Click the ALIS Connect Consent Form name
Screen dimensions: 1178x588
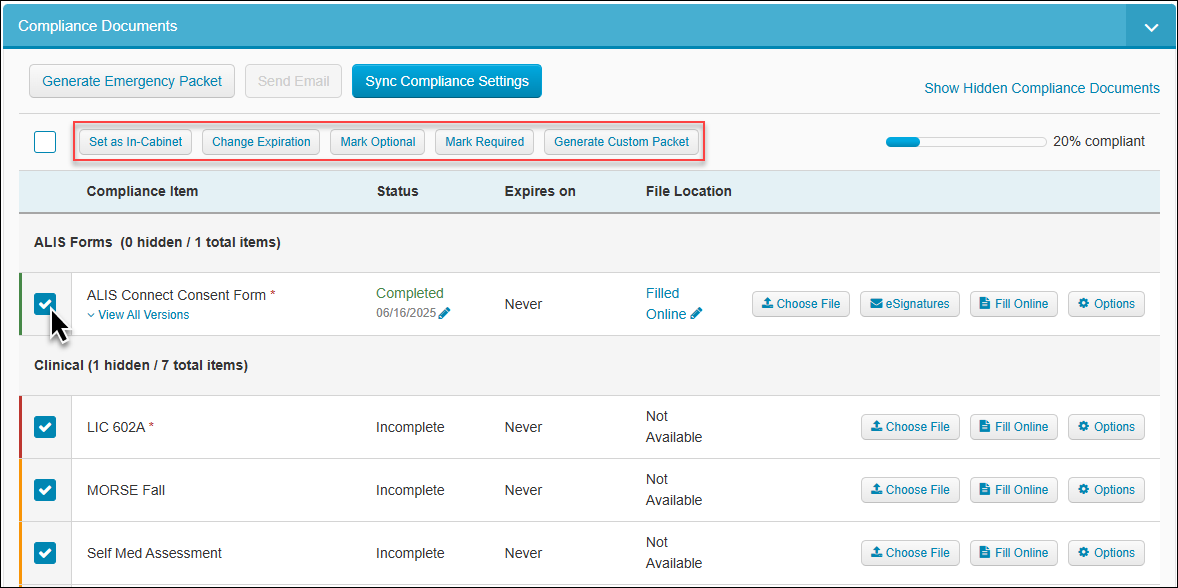click(x=177, y=295)
